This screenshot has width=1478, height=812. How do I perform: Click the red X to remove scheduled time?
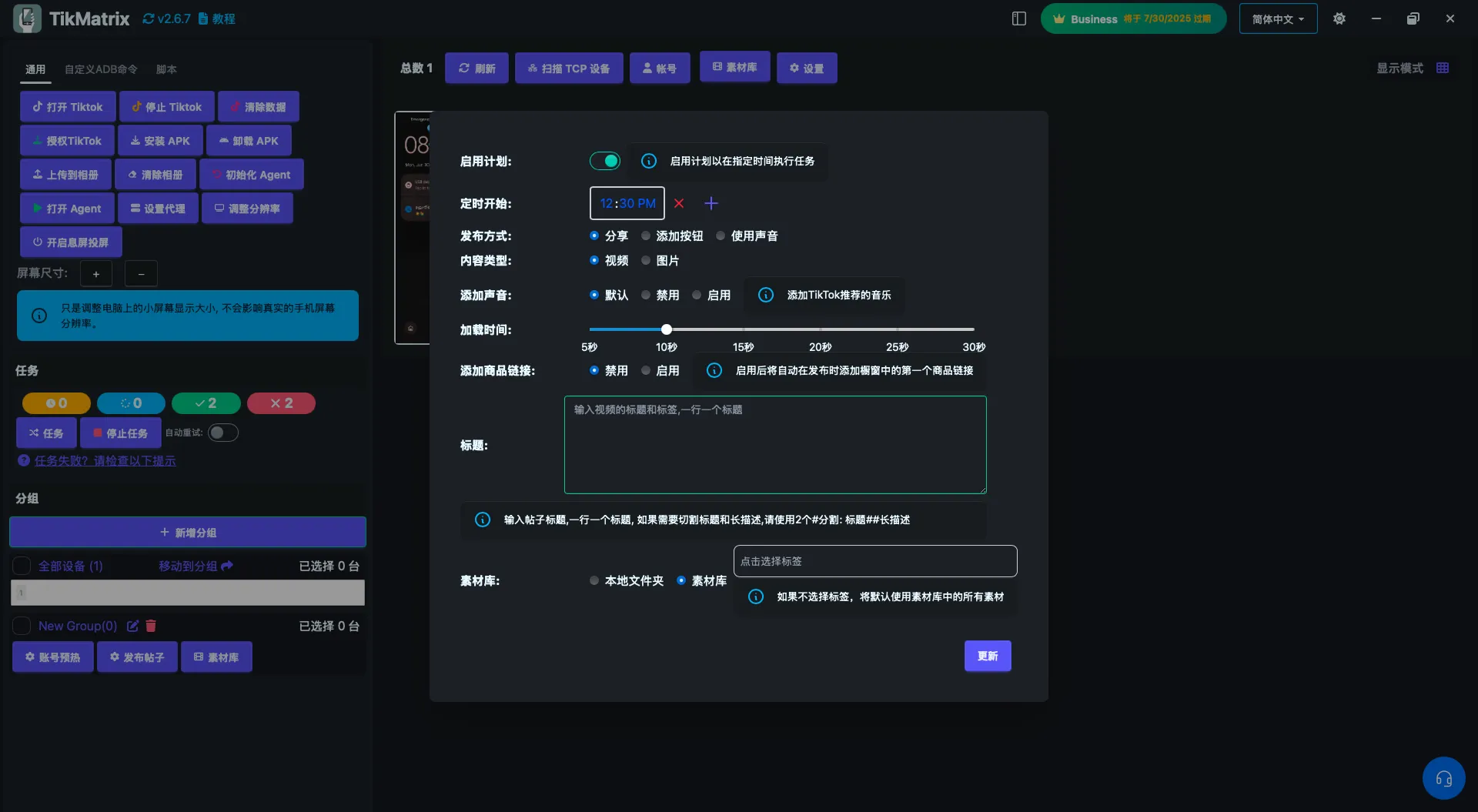[x=679, y=203]
